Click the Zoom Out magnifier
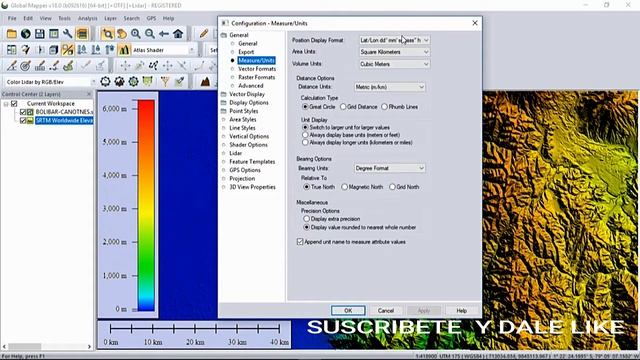Screen dimensions: 640x360 click(x=150, y=34)
